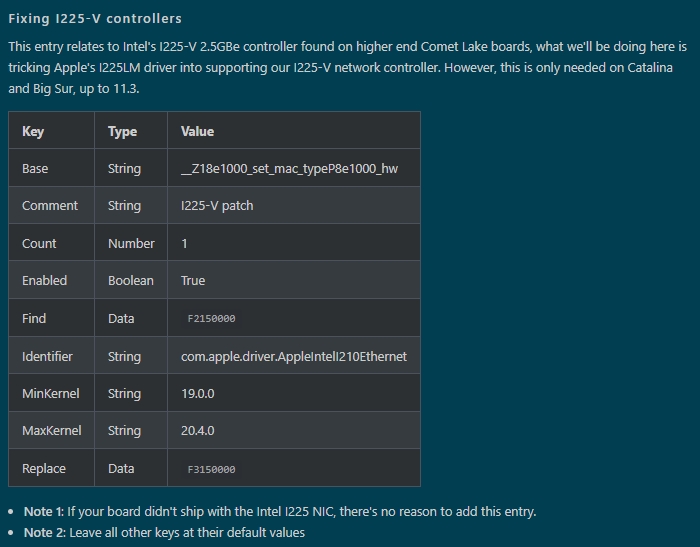
Task: Click the MinKernel value 19.0.0
Action: [197, 393]
